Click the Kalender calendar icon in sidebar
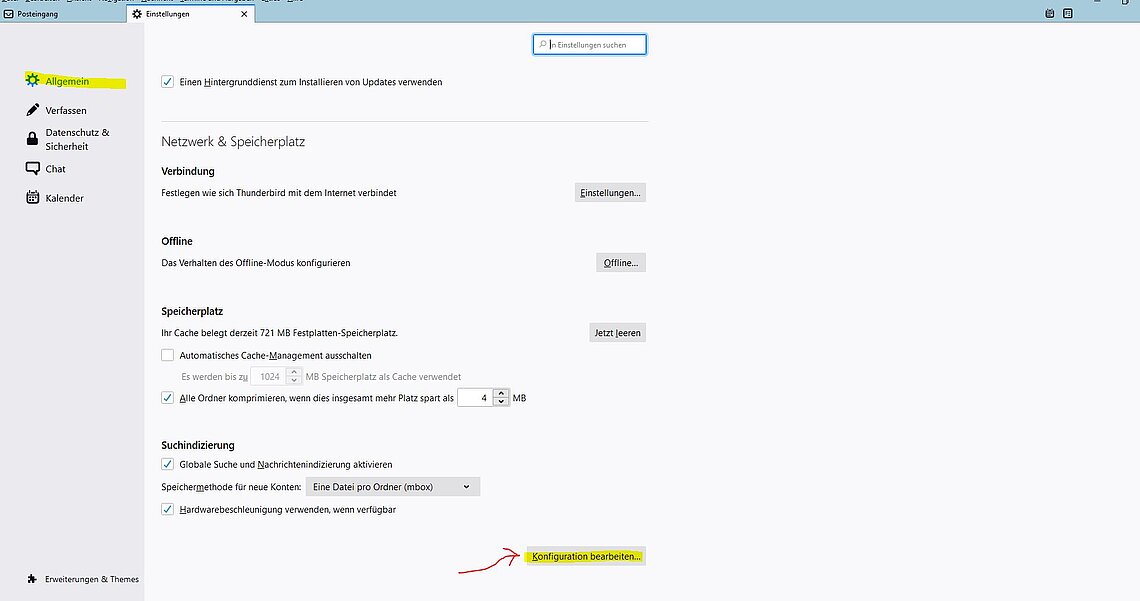The height and width of the screenshot is (601, 1140). click(32, 198)
